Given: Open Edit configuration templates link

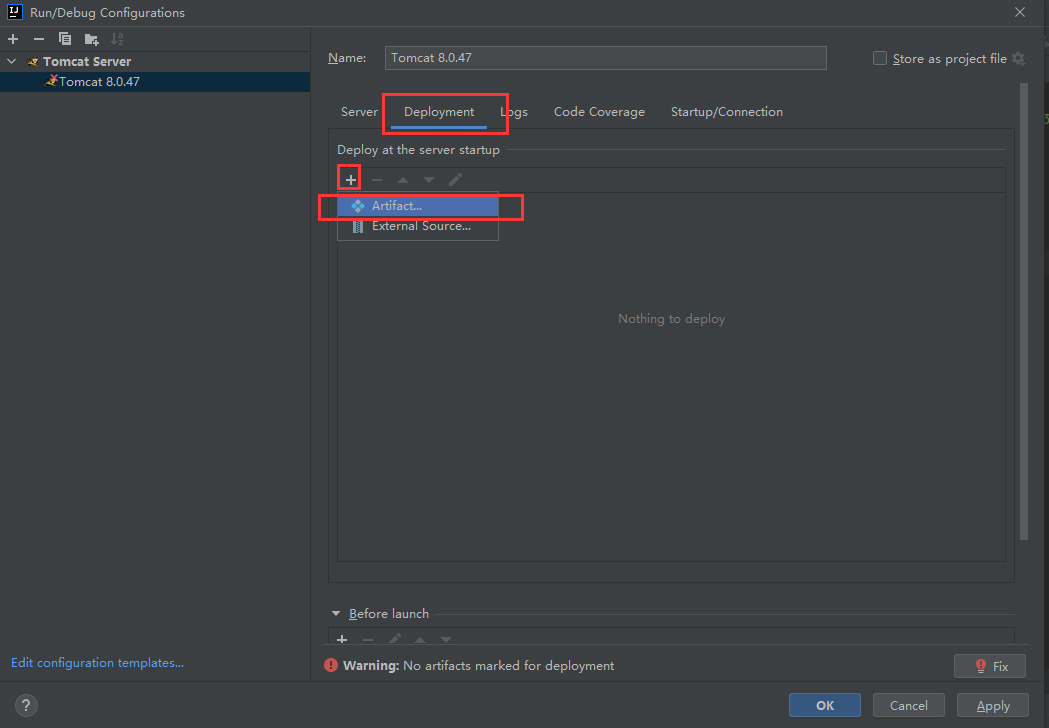Looking at the screenshot, I should tap(98, 662).
